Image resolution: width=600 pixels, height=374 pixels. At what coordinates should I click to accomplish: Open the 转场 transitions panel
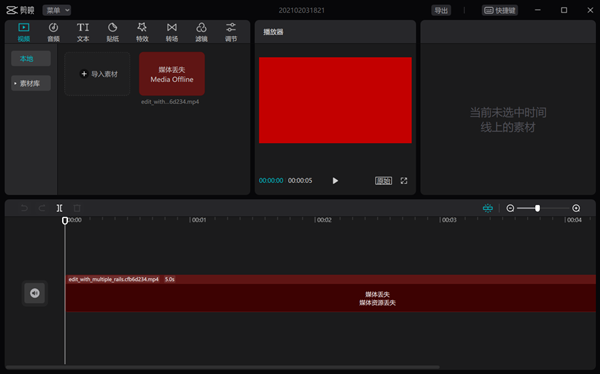pyautogui.click(x=172, y=32)
